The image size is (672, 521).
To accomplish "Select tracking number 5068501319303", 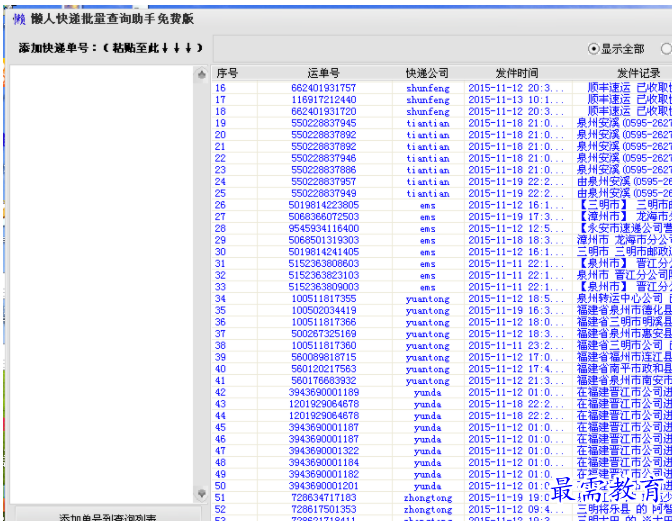I will pos(324,240).
